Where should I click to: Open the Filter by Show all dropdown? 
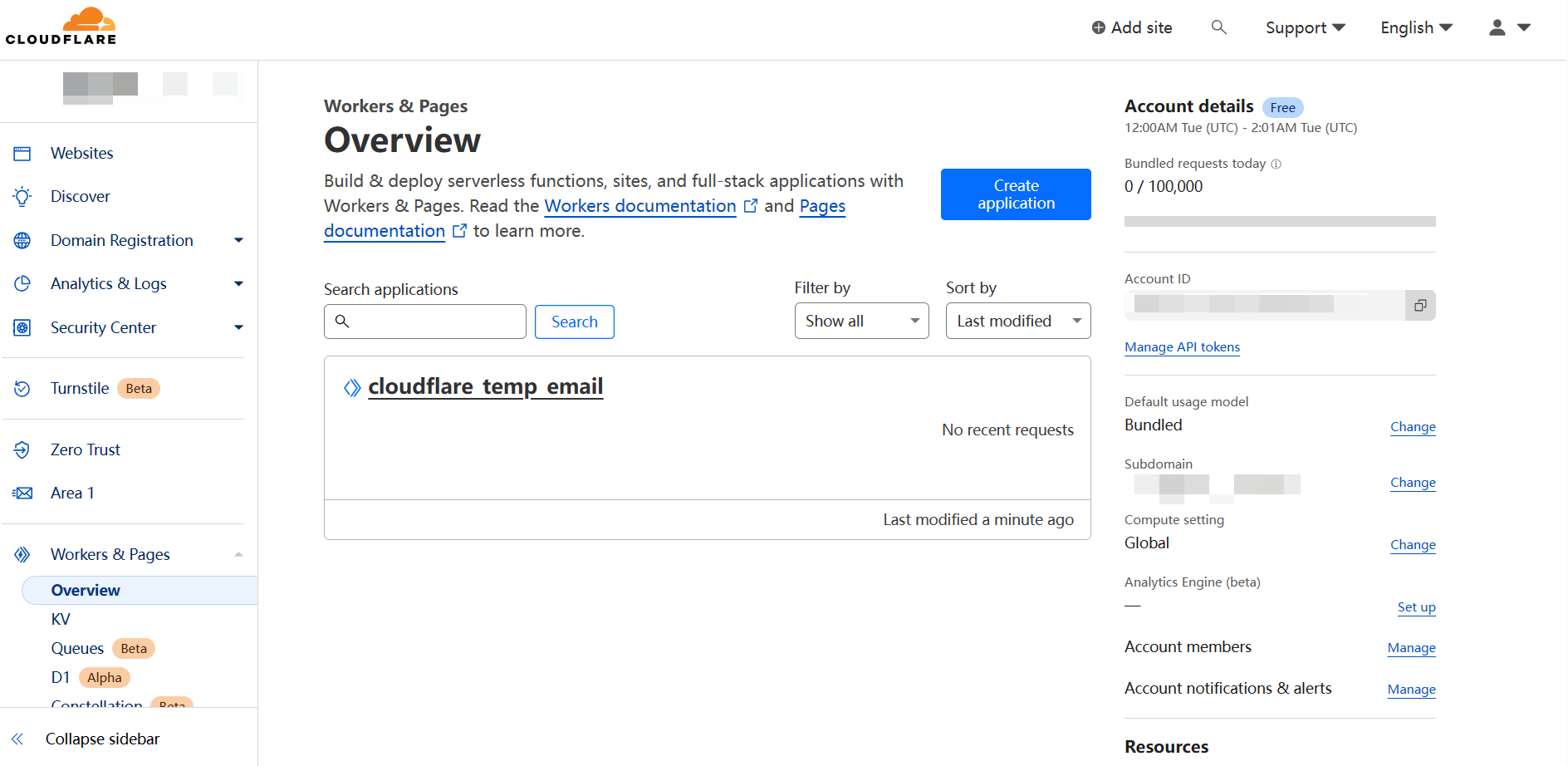(861, 322)
